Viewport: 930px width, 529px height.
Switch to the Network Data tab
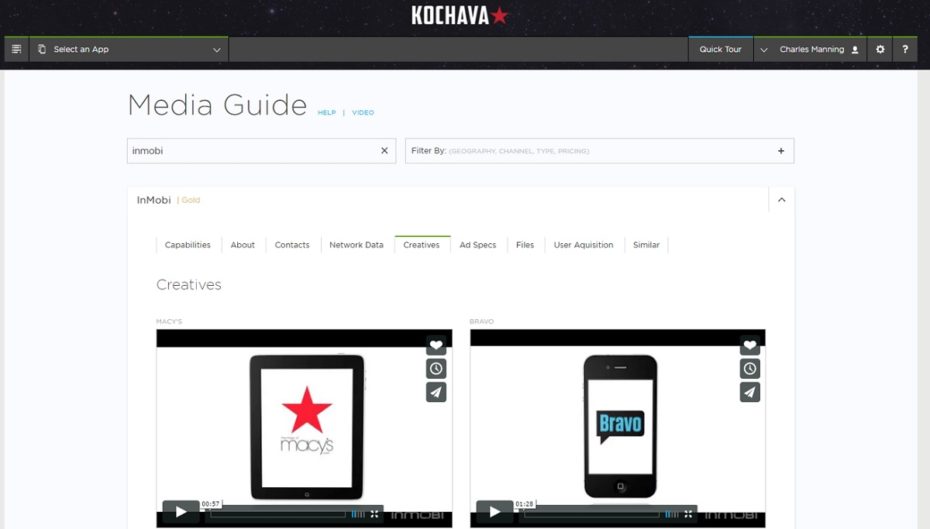click(x=356, y=245)
